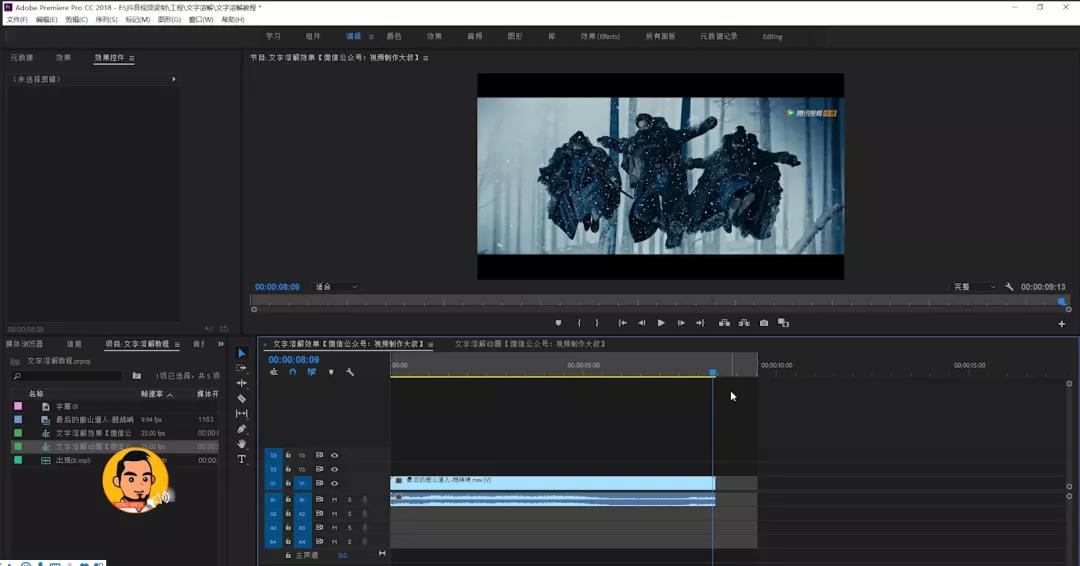Viewport: 1080px width, 566px height.
Task: Open program monitor wrench settings
Action: click(x=1009, y=287)
